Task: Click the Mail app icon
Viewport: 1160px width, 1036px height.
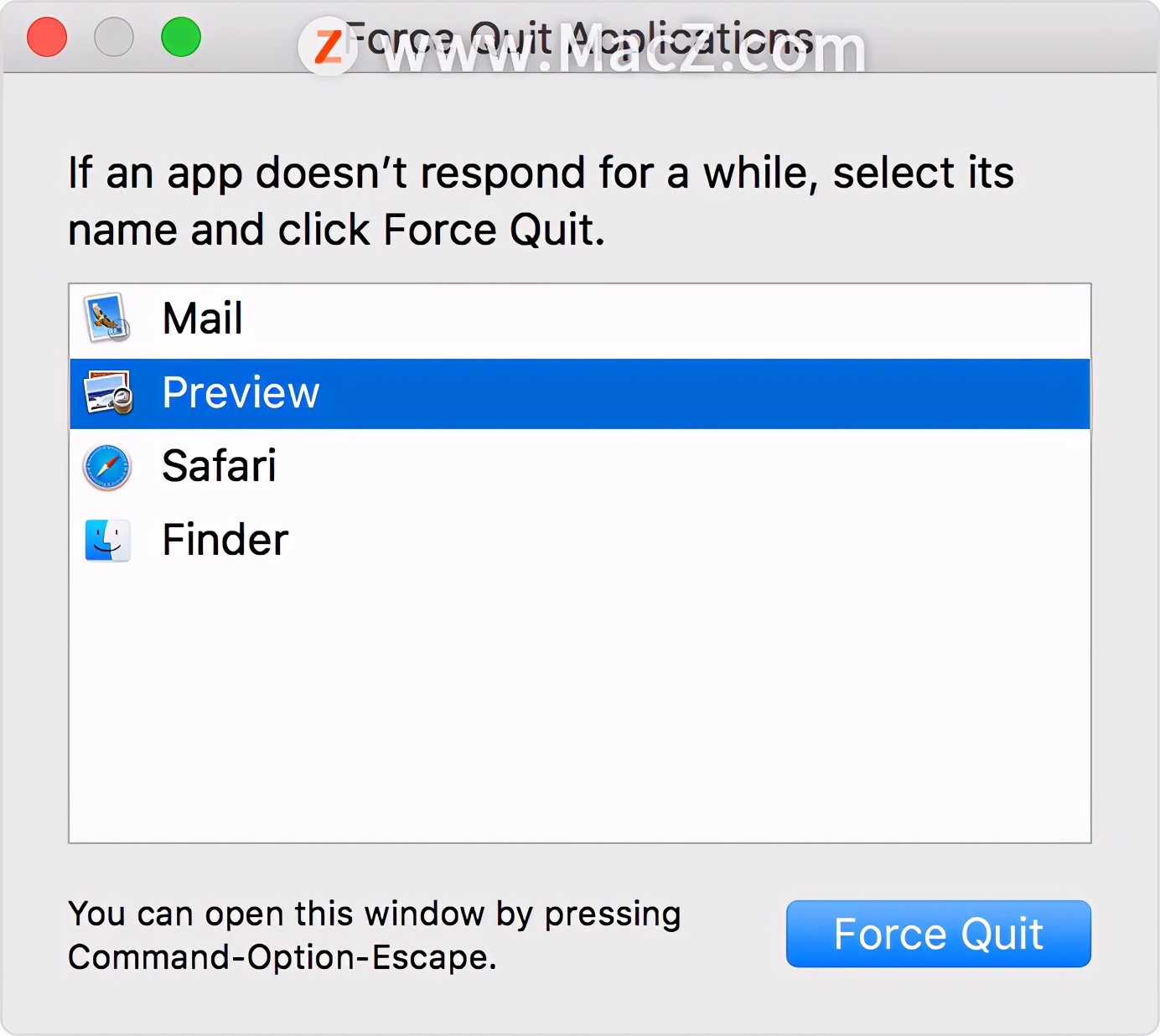Action: tap(107, 318)
